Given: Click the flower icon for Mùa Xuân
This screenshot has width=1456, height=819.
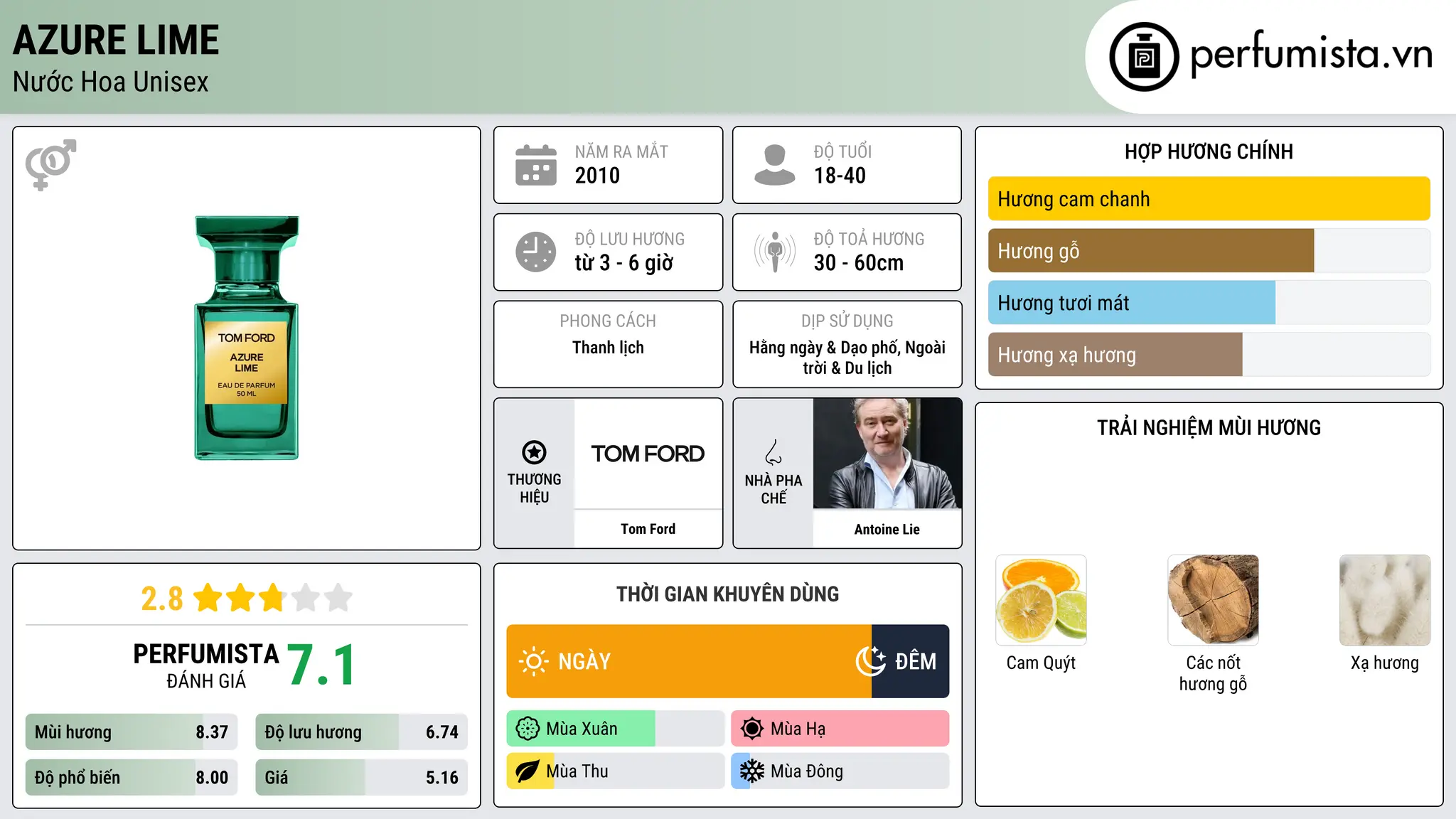Looking at the screenshot, I should tap(528, 729).
